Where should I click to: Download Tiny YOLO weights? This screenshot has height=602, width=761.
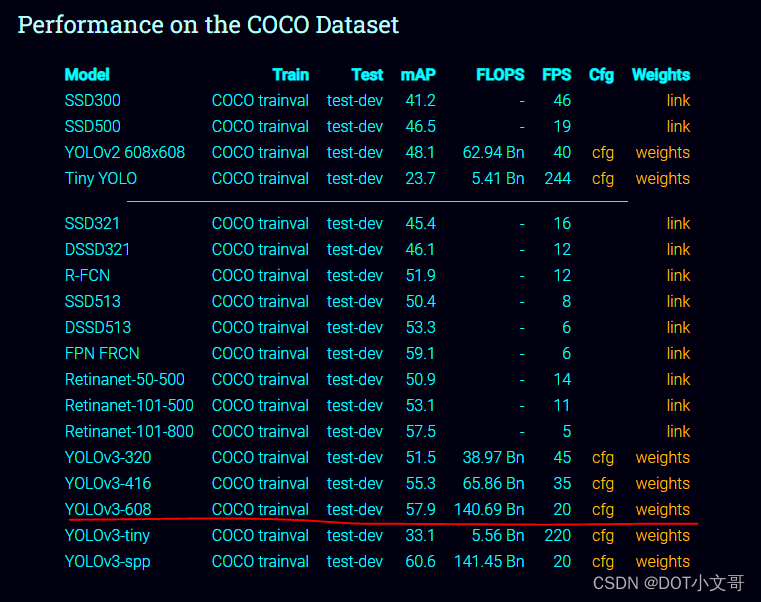tap(662, 179)
